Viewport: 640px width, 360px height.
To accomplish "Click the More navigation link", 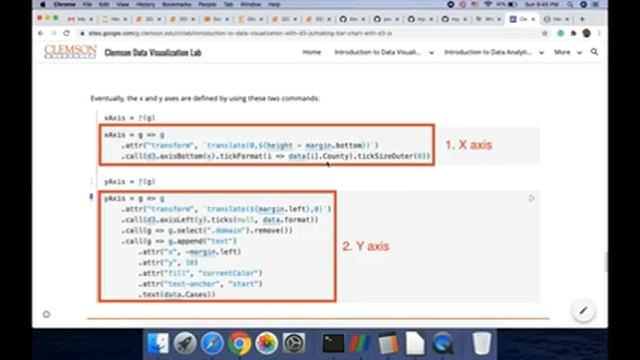I will (x=562, y=52).
